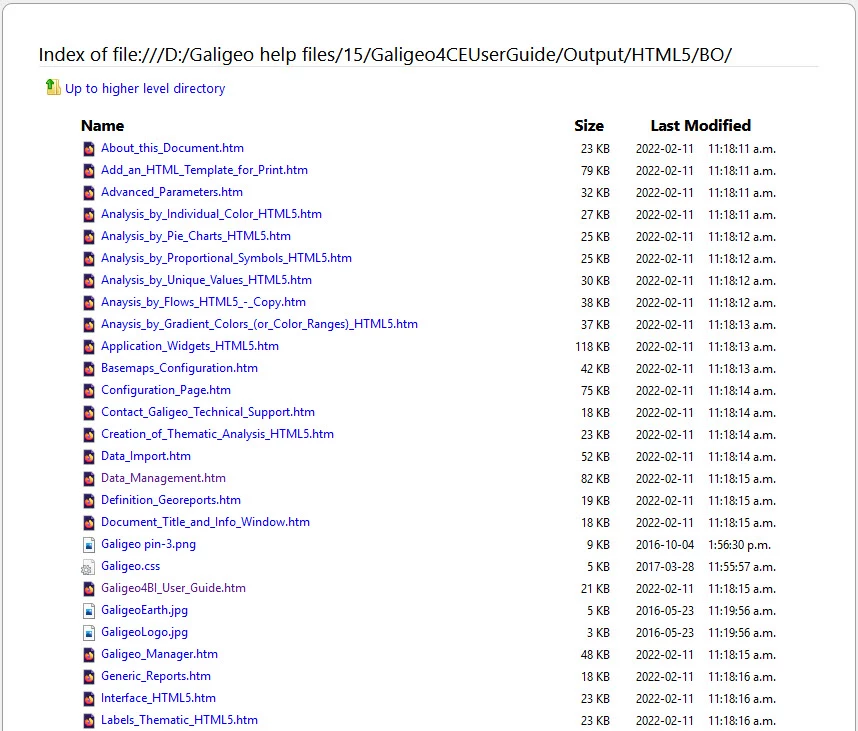The height and width of the screenshot is (731, 858).
Task: Open GaligeoLogo.jpg image
Action: pos(144,632)
